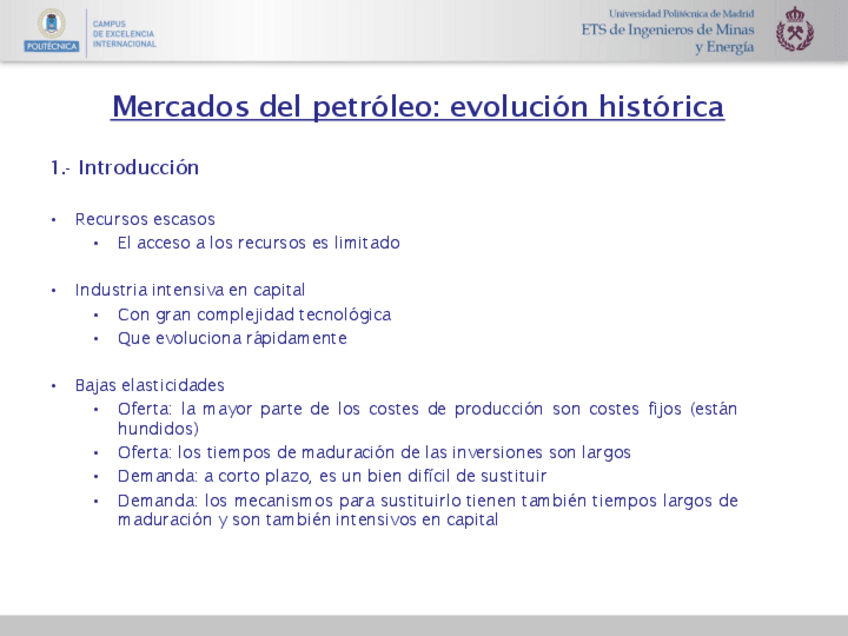Select the 'Recursos escasos' bullet
Viewport: 848px width, 636px height.
point(145,219)
